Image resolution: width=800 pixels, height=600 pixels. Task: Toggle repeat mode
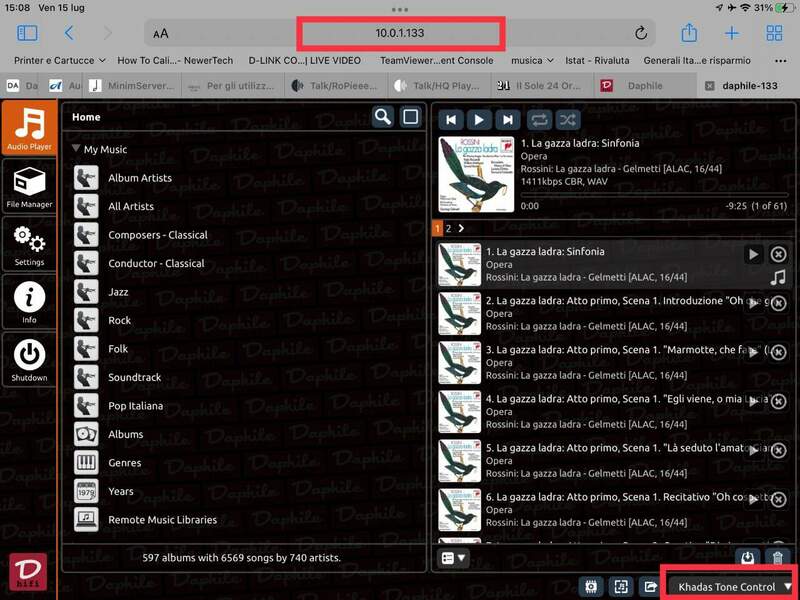tap(539, 119)
